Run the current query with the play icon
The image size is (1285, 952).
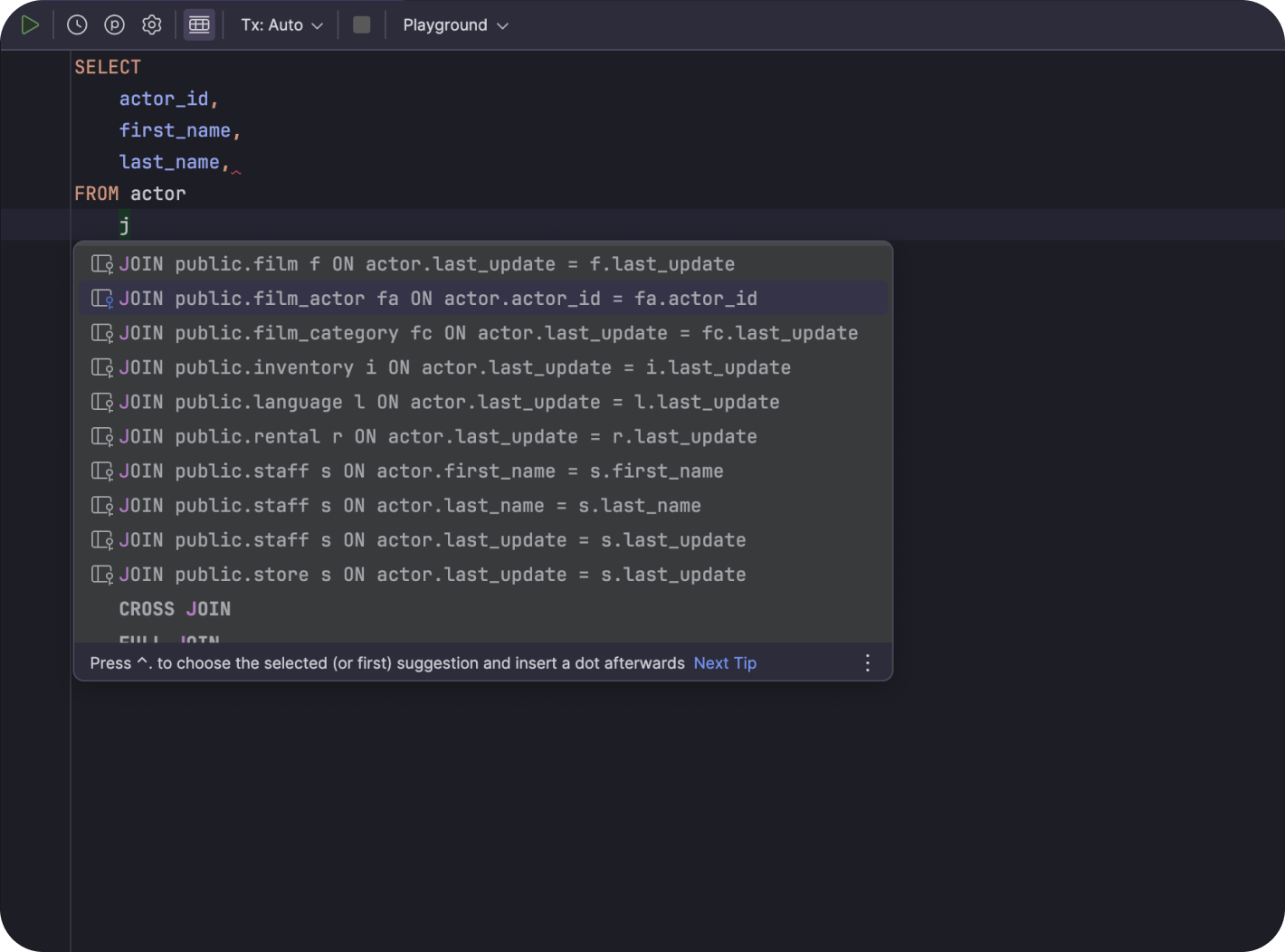30,24
